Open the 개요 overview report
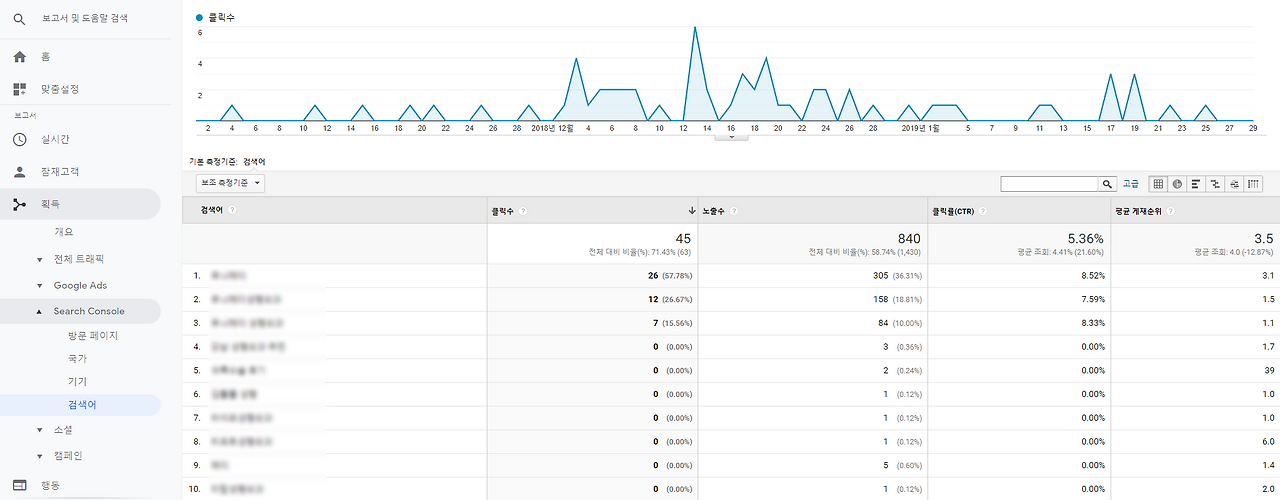 pyautogui.click(x=64, y=232)
